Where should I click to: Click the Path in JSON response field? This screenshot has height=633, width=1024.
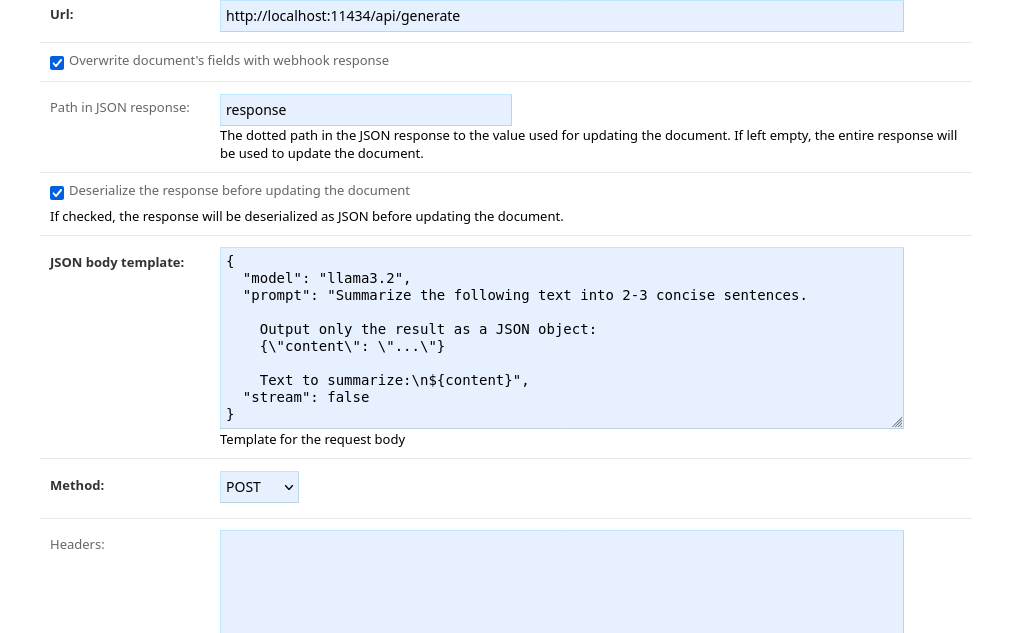366,110
